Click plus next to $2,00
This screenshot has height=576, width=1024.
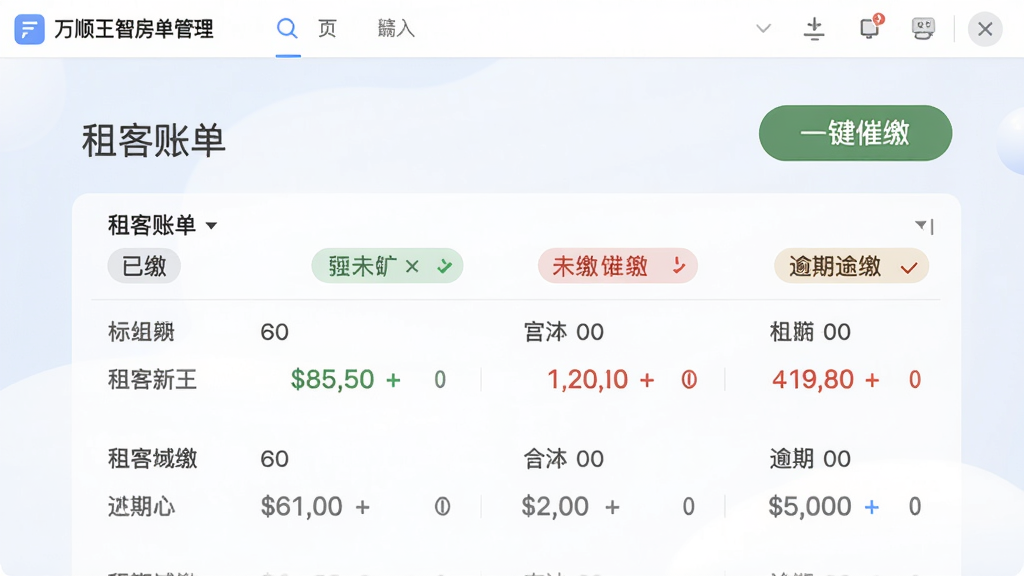(612, 506)
